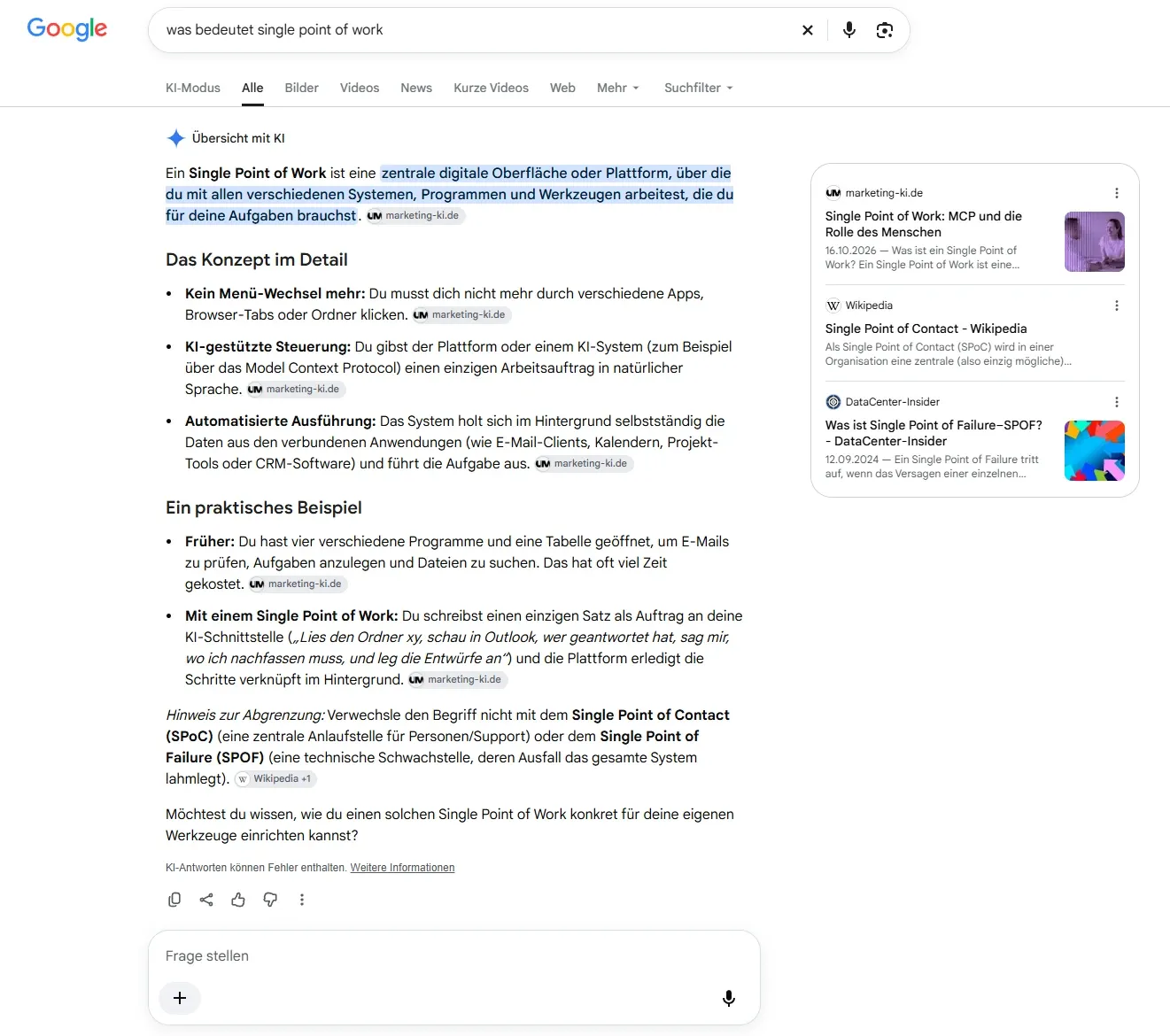Open Google Lens image search icon
1170x1036 pixels.
(x=885, y=30)
